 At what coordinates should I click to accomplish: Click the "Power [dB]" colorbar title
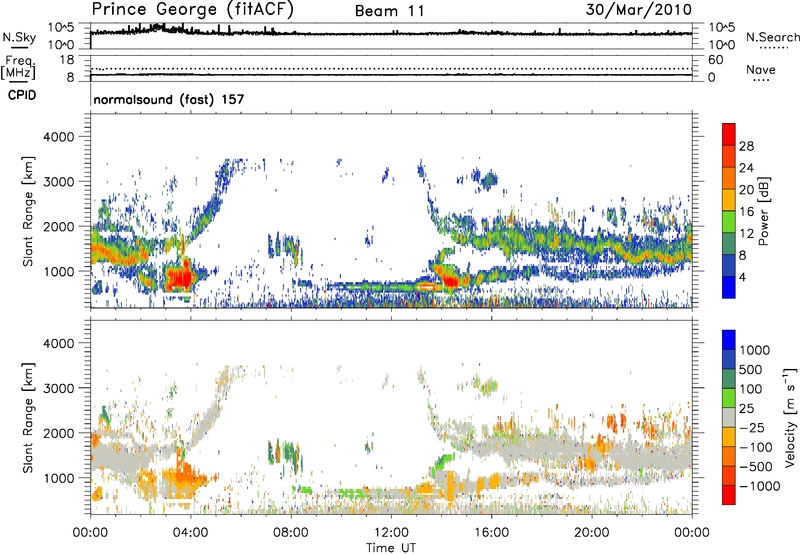(764, 211)
